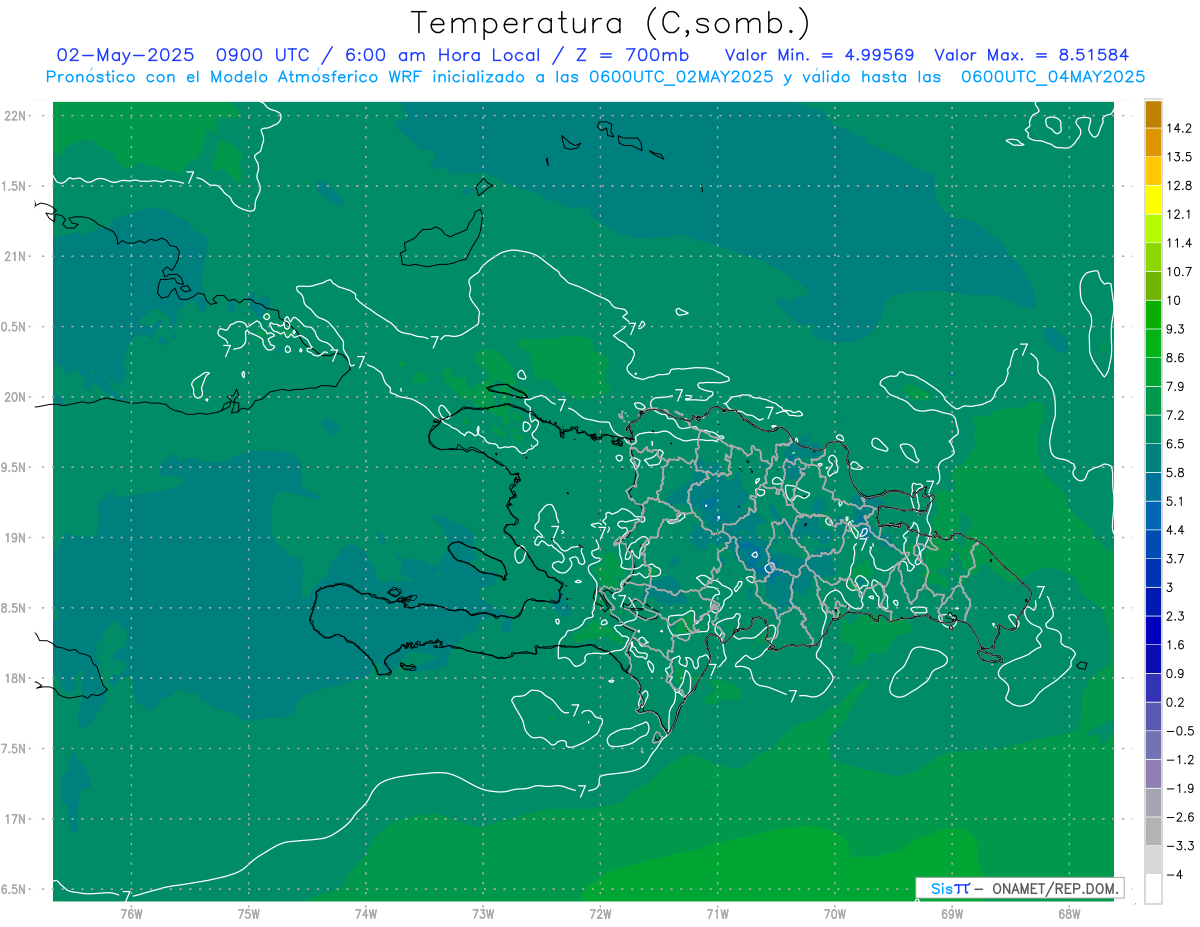Click the colorbar swatch between 12.8 and 13.5
Image resolution: width=1200 pixels, height=927 pixels.
click(x=1154, y=171)
